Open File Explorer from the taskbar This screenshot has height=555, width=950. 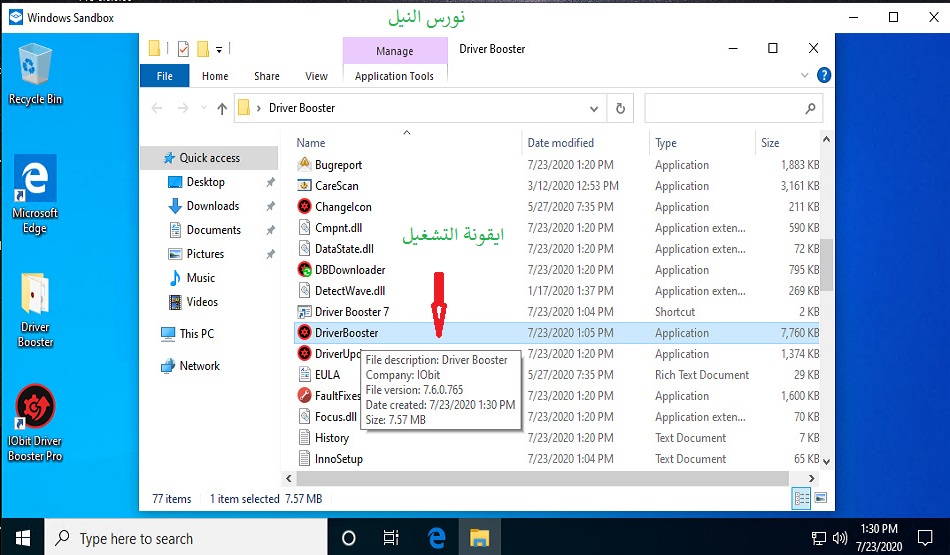[x=479, y=538]
